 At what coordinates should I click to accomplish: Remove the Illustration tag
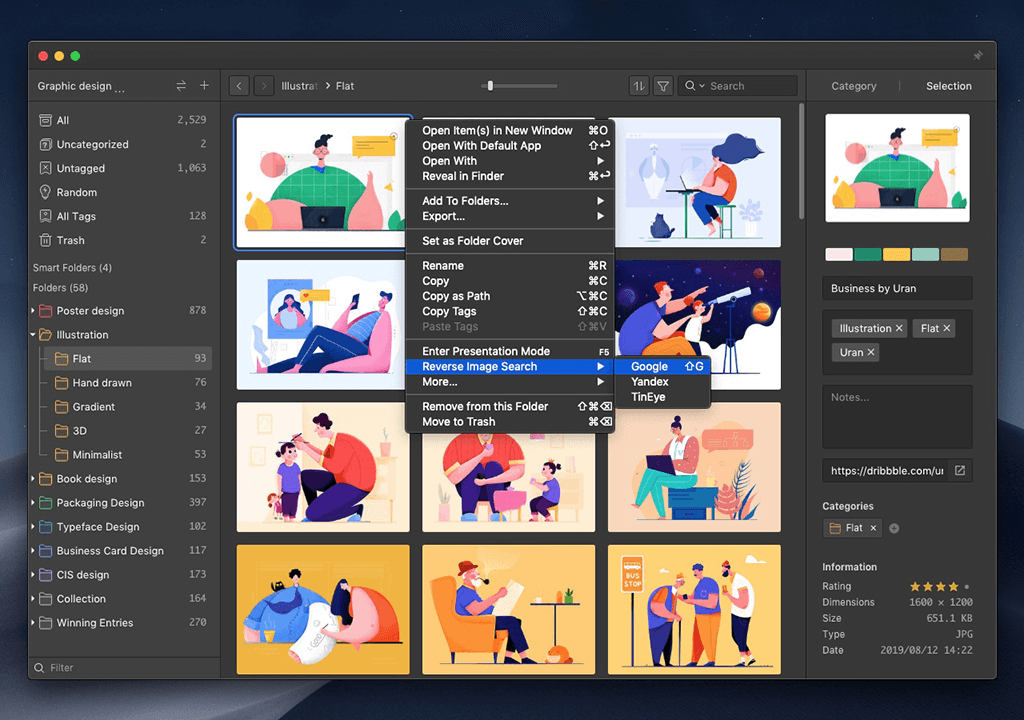click(x=899, y=328)
